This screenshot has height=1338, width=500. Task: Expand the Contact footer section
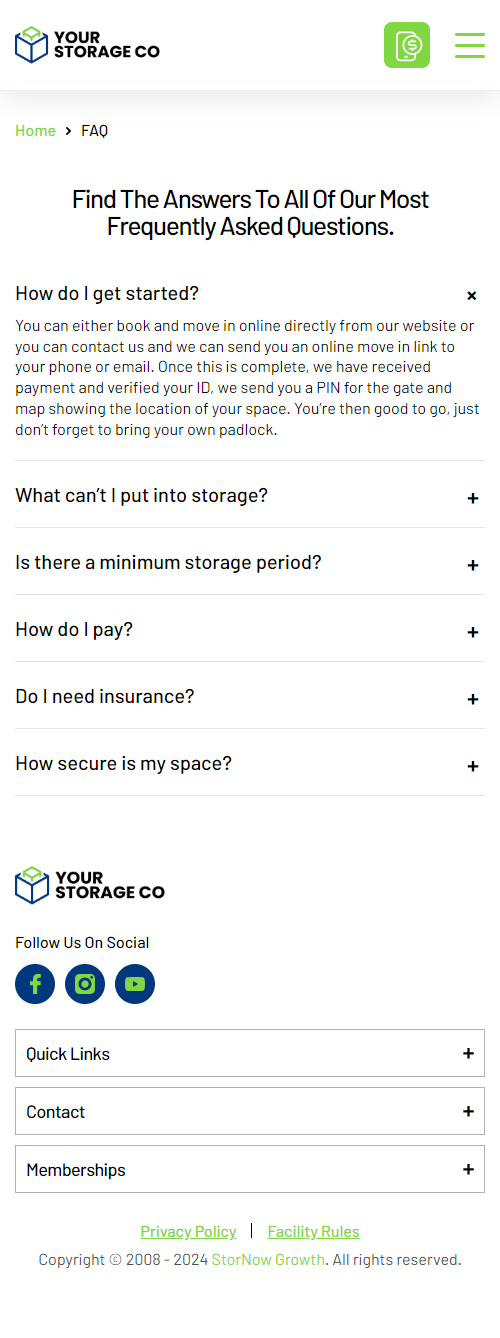point(250,1111)
